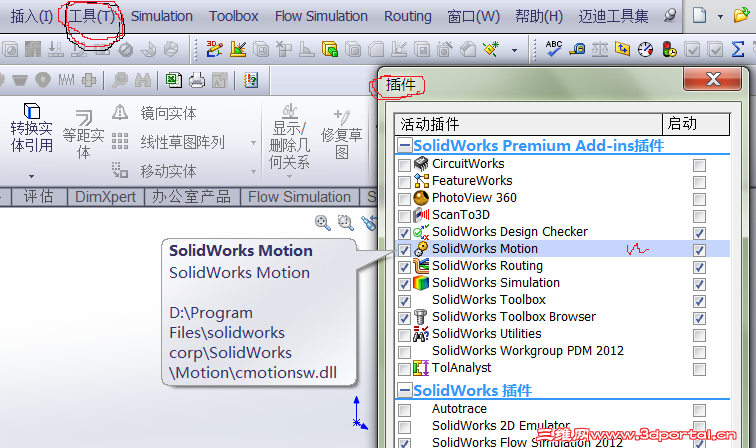Click 修复草图 repair sketch tool
Screen dimensions: 756x448
[342, 135]
